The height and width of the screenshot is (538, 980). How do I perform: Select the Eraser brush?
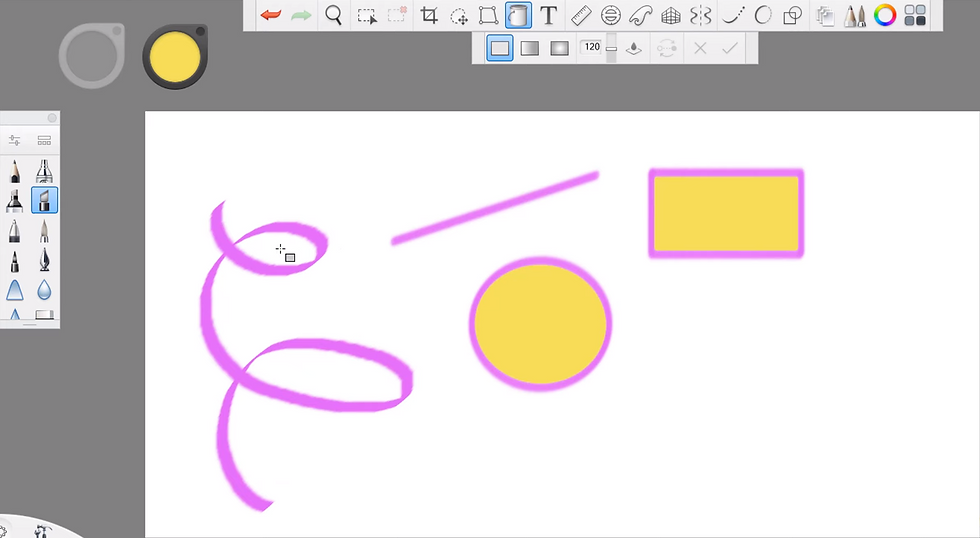pos(44,314)
